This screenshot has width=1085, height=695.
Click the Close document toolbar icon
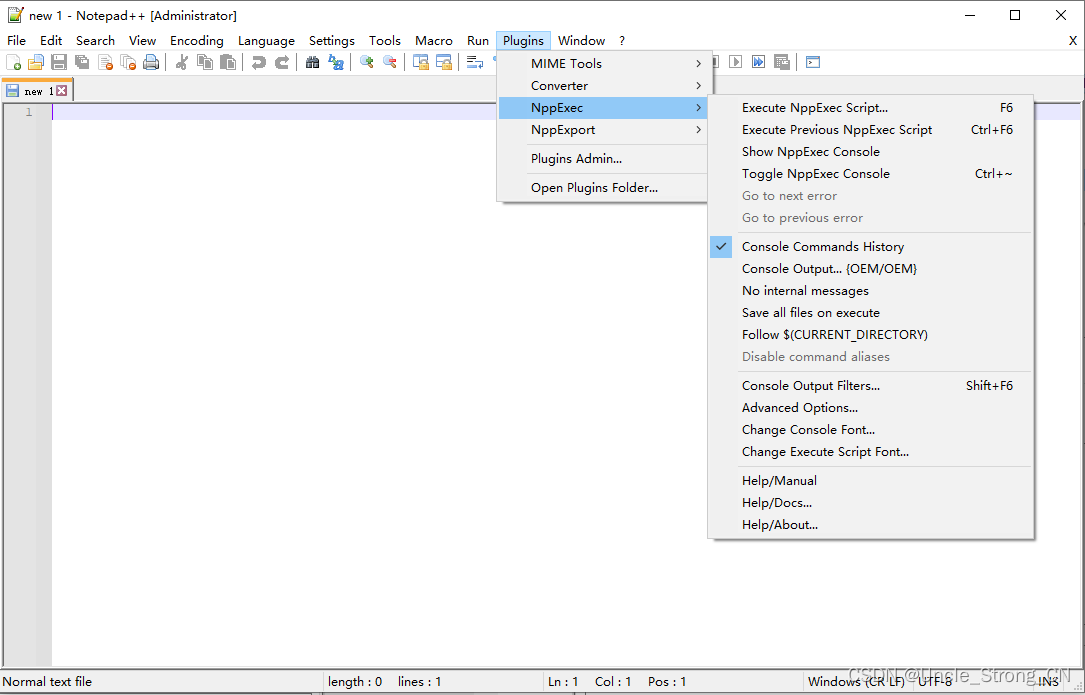pyautogui.click(x=105, y=62)
